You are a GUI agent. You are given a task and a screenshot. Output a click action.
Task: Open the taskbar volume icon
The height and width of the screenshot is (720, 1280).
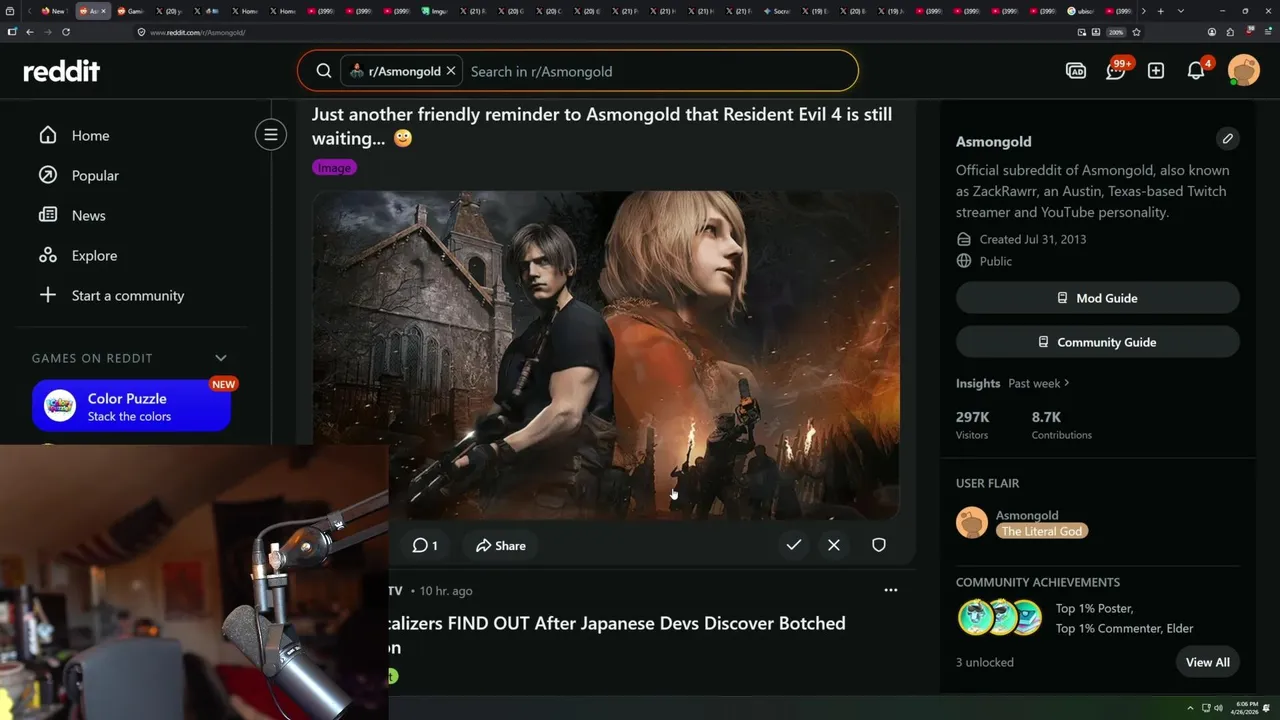pyautogui.click(x=1218, y=708)
